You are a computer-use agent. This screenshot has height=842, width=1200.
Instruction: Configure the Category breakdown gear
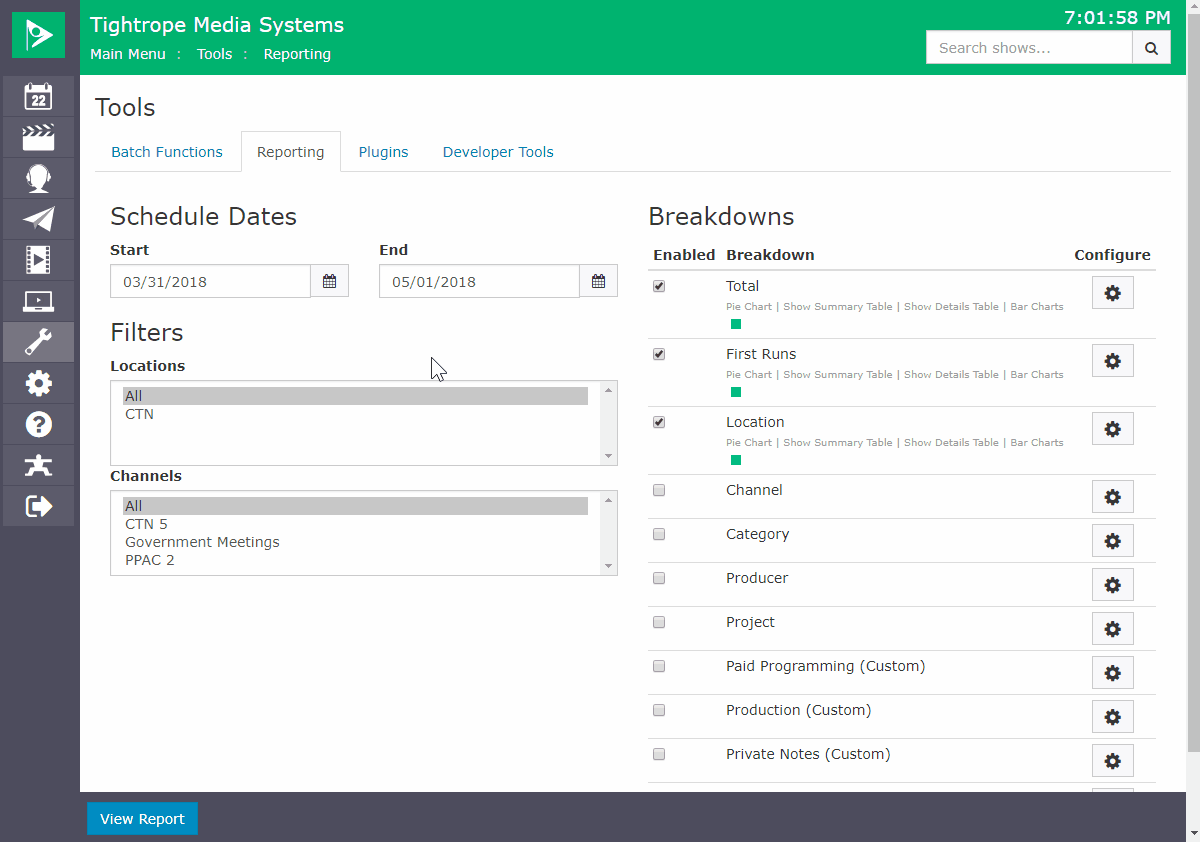click(x=1112, y=541)
